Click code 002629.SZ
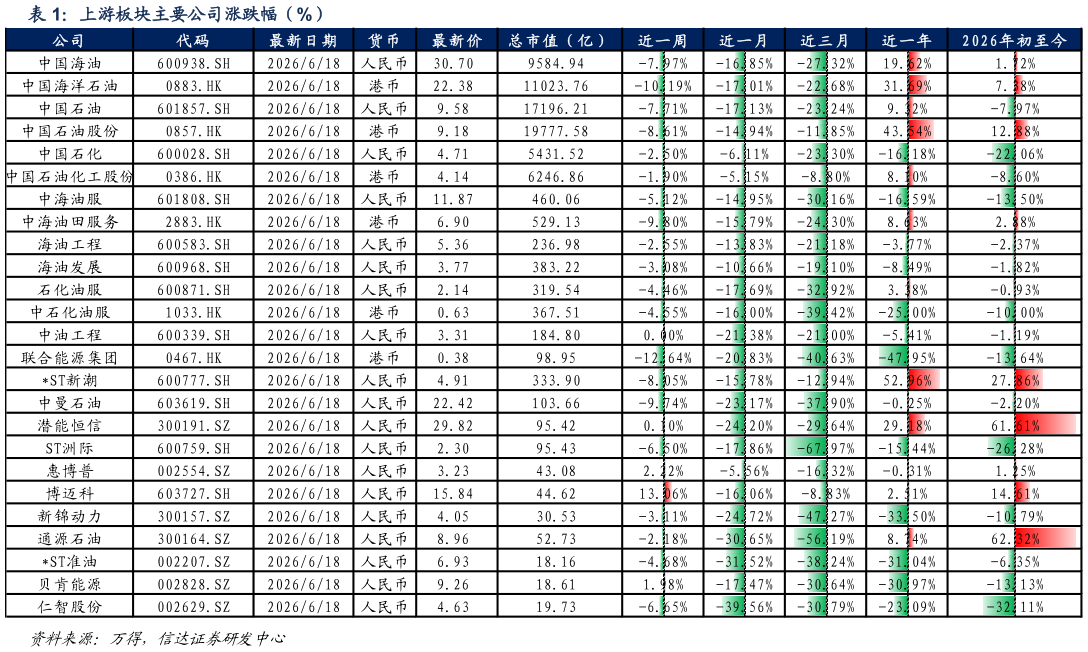The image size is (1088, 652). click(x=193, y=607)
